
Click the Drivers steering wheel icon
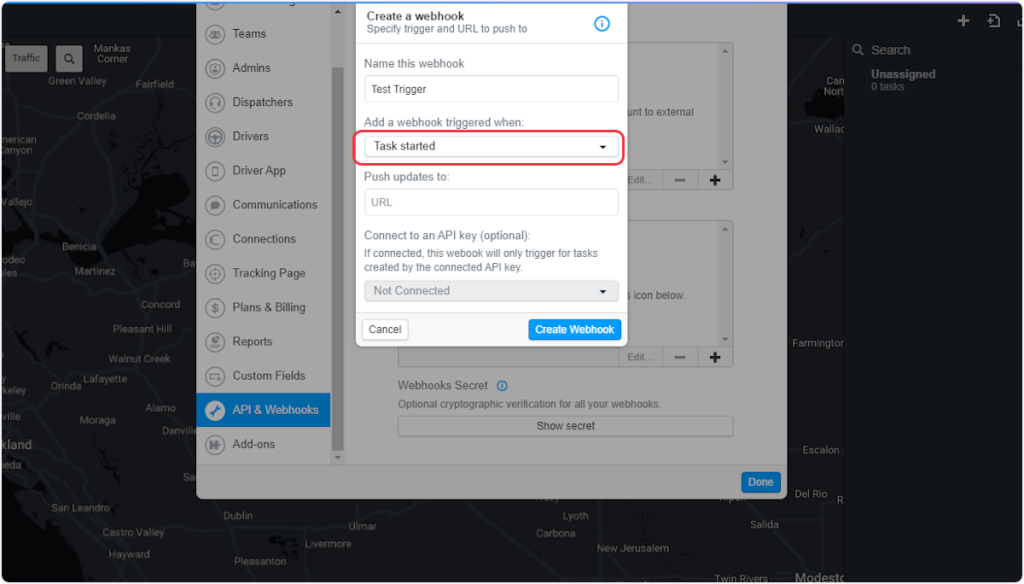click(215, 137)
